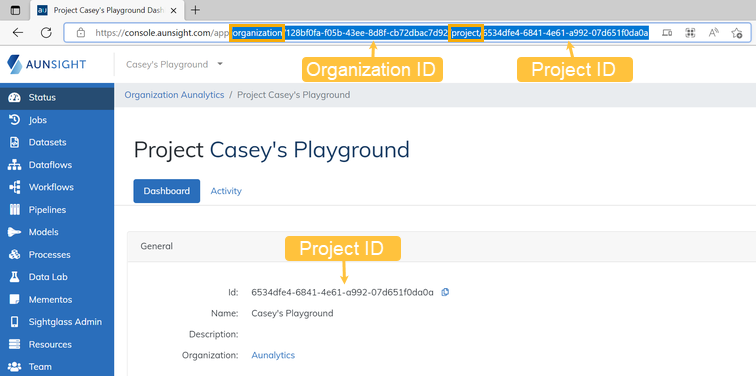This screenshot has width=756, height=376.
Task: Click the Data Lab flask icon
Action: (14, 277)
